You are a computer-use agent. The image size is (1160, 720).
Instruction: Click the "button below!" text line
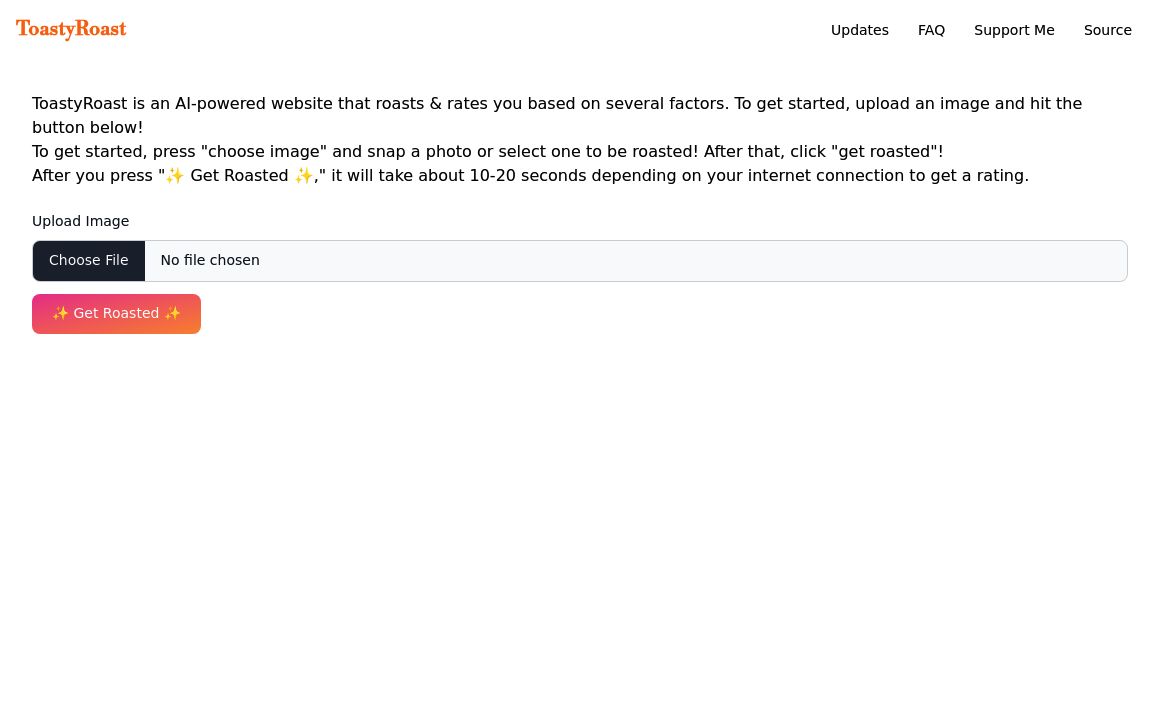tap(87, 128)
